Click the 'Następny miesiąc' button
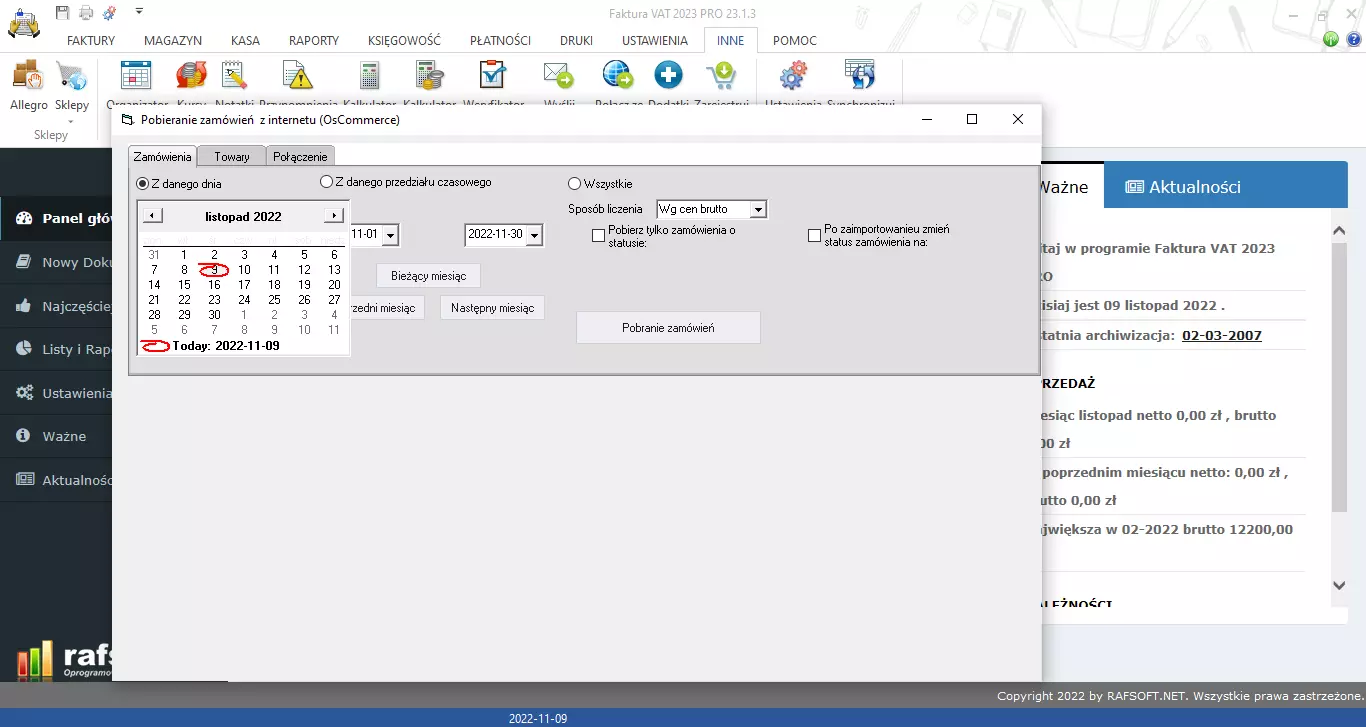The height and width of the screenshot is (727, 1366). (492, 308)
